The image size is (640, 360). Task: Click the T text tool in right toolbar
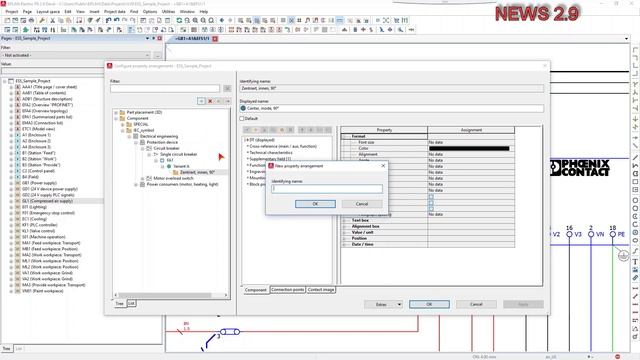(x=636, y=262)
